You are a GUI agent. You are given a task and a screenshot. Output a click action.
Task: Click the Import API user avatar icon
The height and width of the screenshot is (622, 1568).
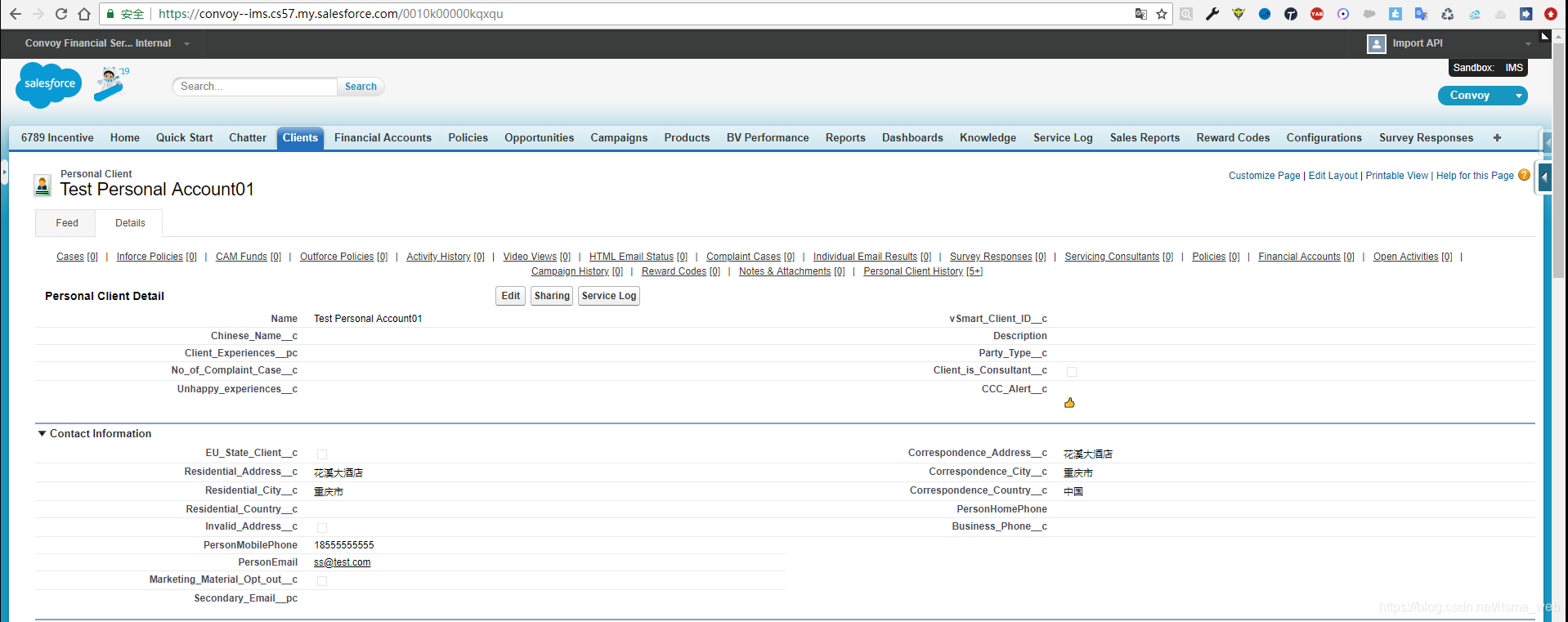[x=1377, y=44]
